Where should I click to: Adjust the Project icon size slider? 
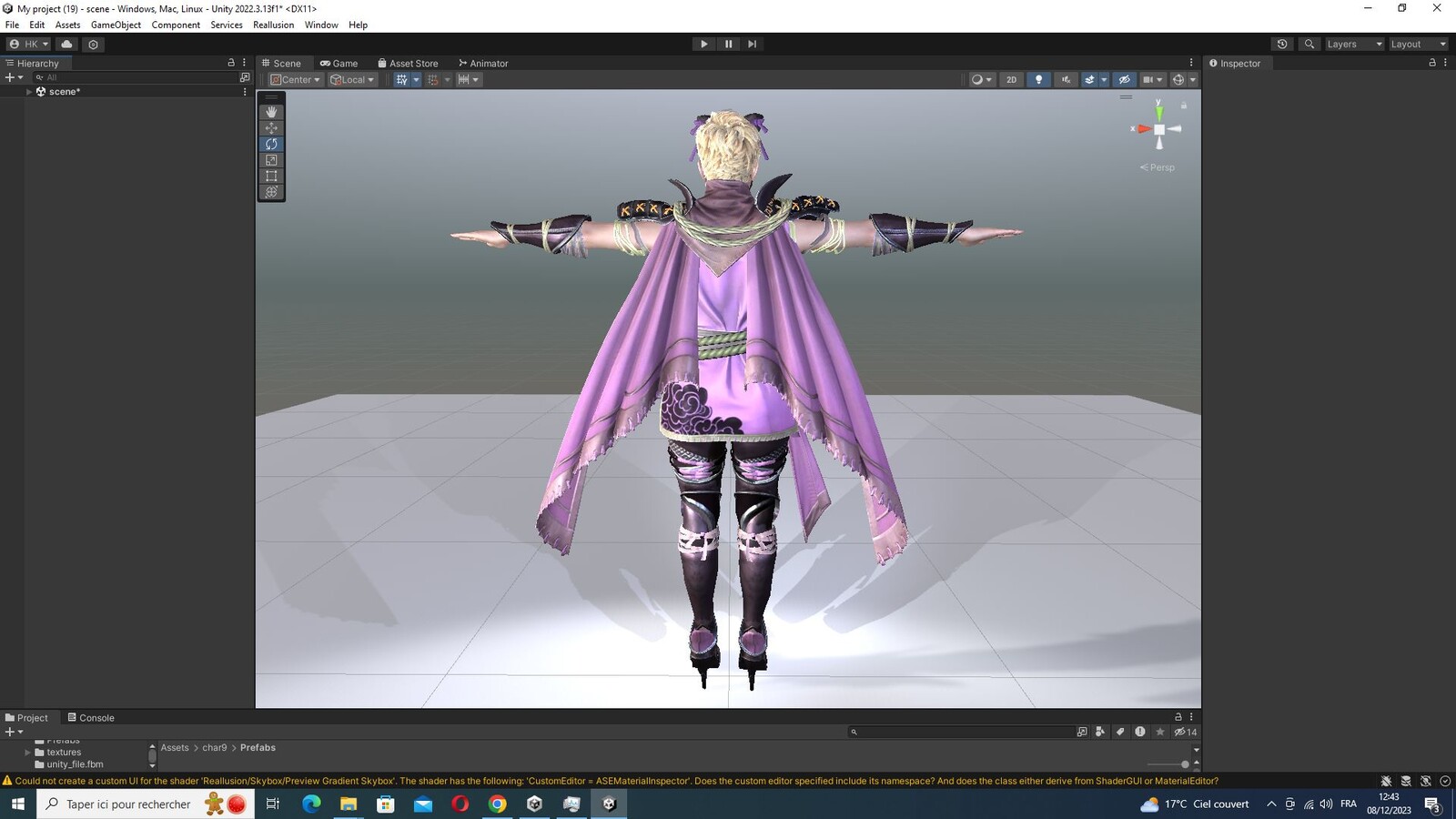[1168, 764]
